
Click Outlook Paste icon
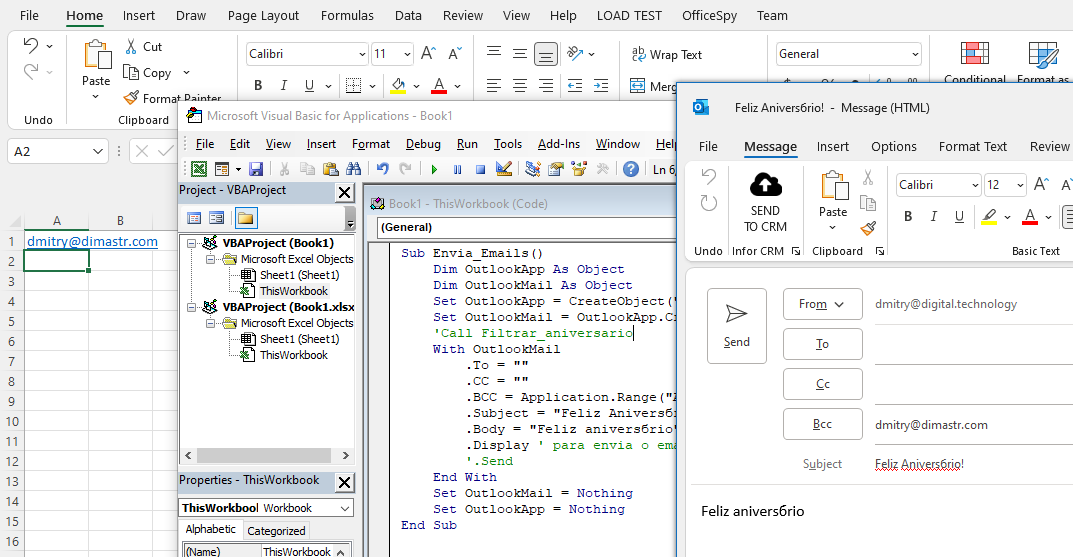click(833, 186)
